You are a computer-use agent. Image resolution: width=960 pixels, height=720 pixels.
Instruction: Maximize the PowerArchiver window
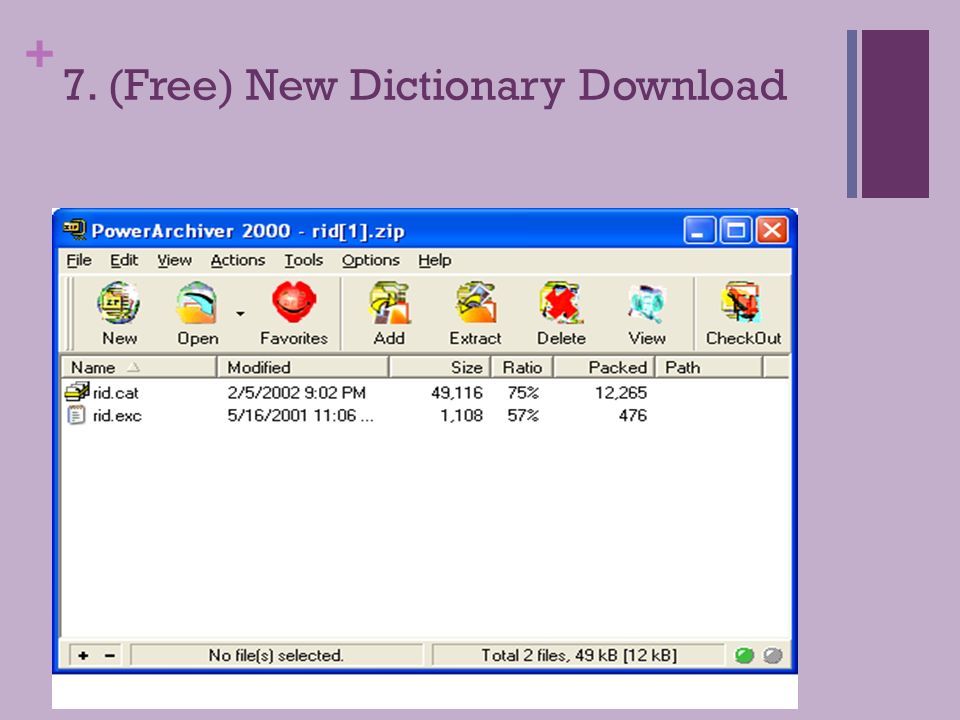[735, 231]
